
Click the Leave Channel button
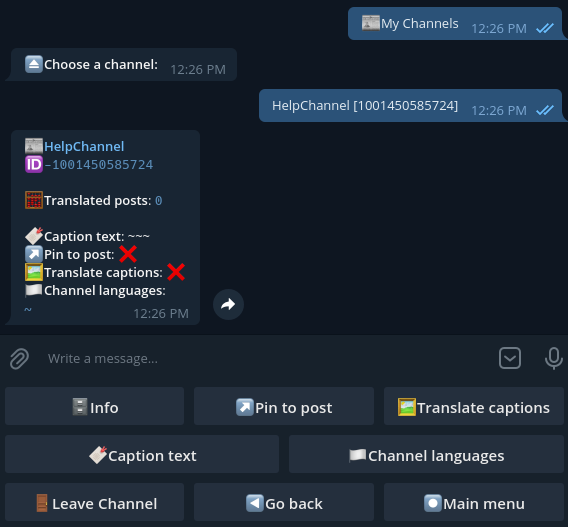point(95,502)
